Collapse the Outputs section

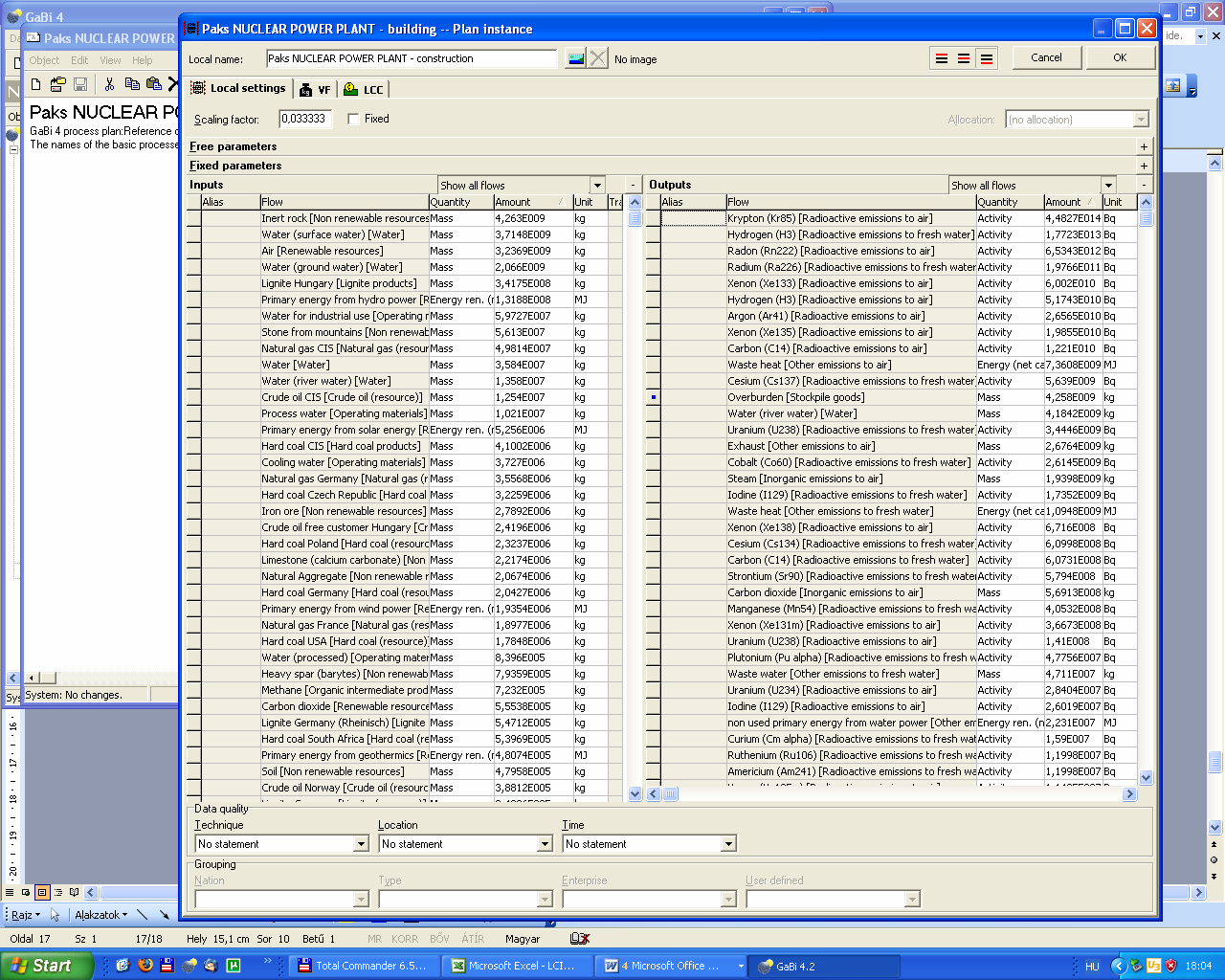click(x=1144, y=185)
